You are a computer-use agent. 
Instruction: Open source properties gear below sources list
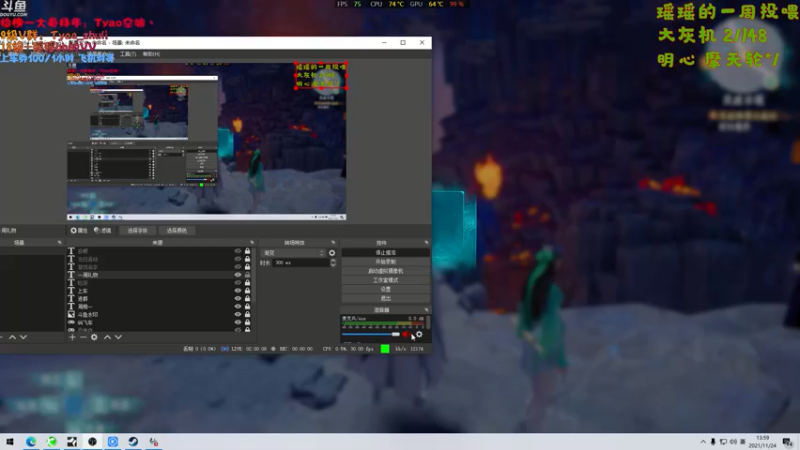pos(94,337)
